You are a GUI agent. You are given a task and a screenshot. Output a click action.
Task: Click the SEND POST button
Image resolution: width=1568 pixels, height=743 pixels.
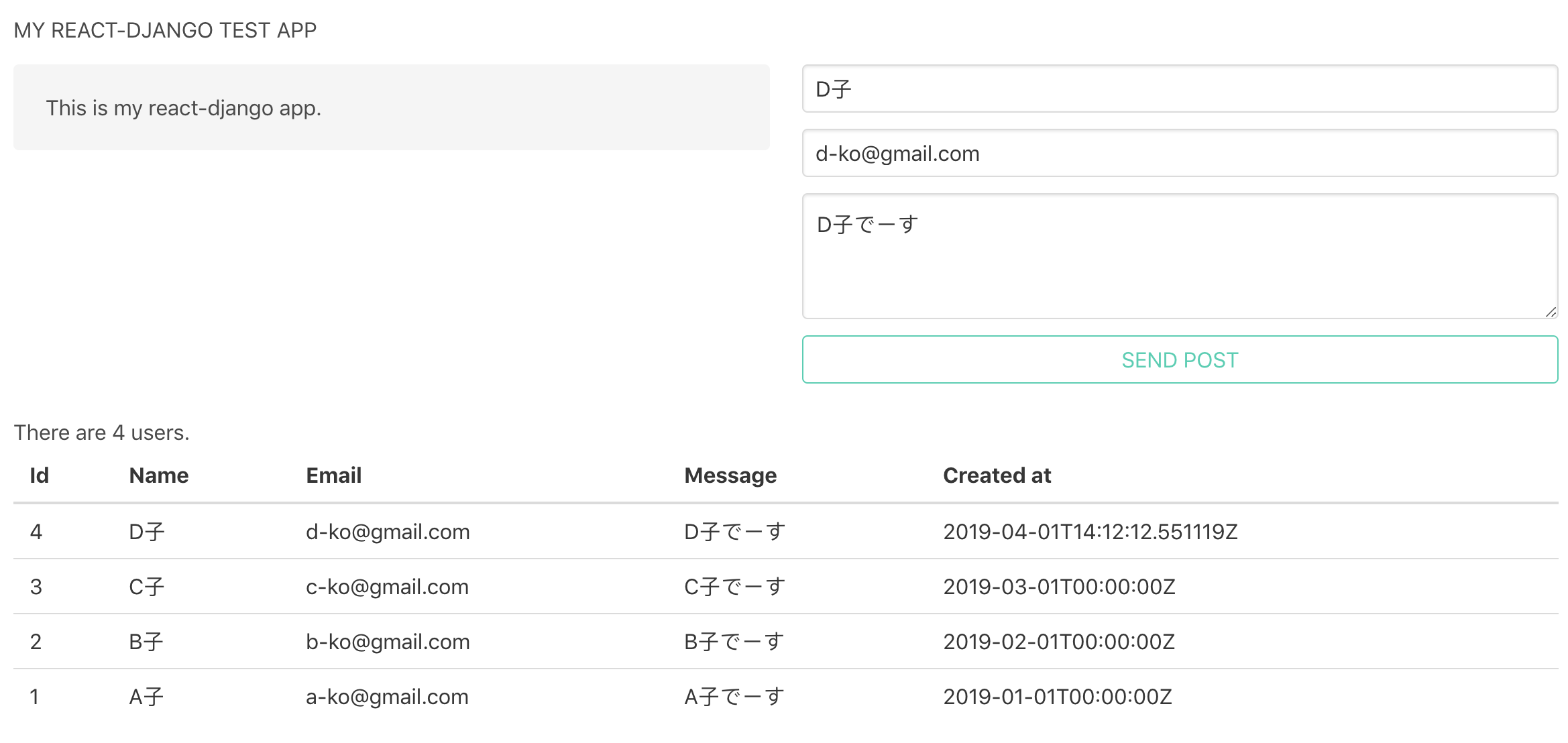[1179, 360]
